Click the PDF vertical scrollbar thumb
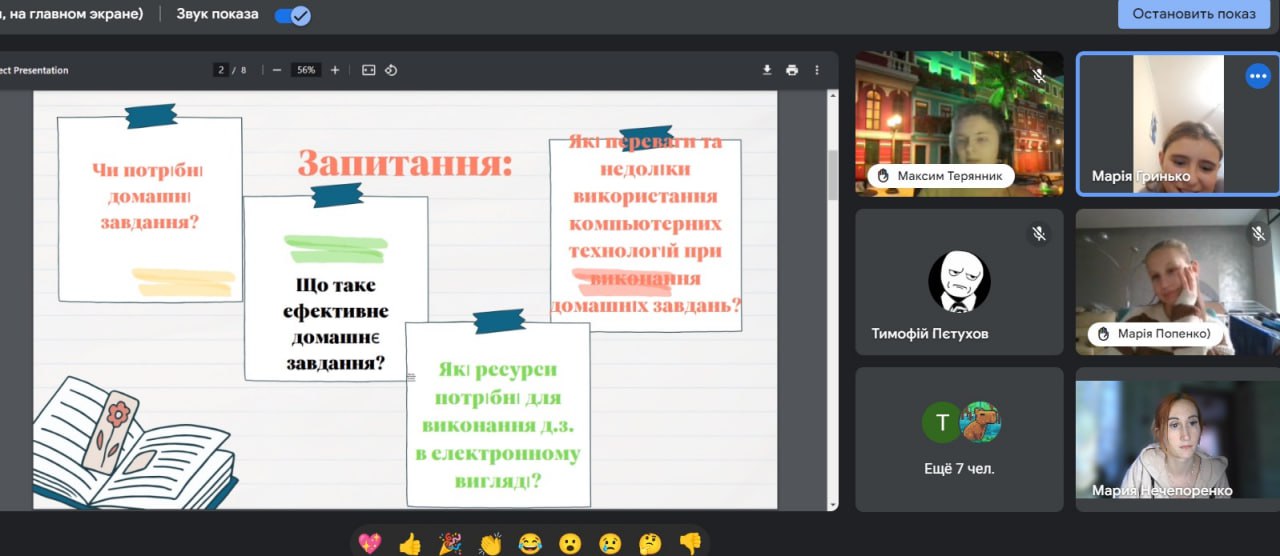Viewport: 1280px width, 556px height. [x=832, y=175]
